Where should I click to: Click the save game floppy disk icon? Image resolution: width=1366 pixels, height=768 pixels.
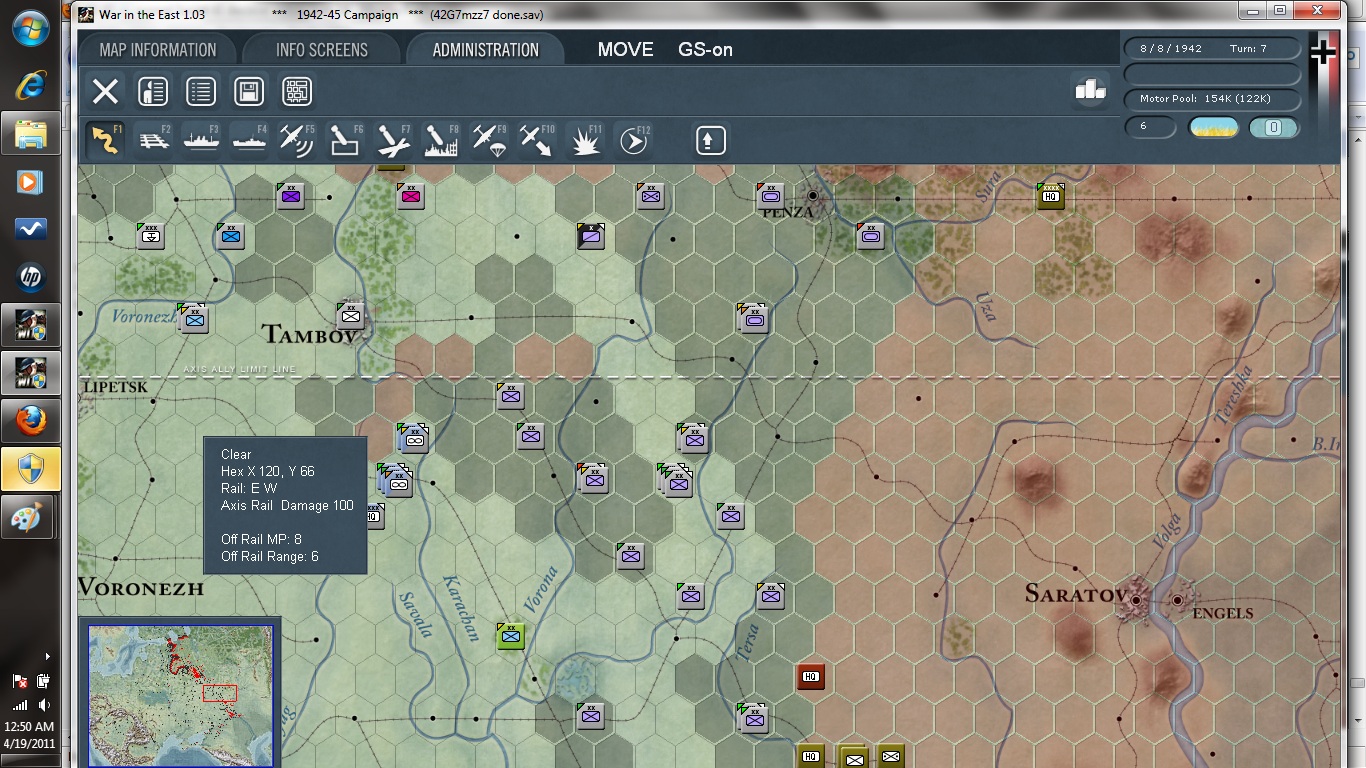coord(249,92)
